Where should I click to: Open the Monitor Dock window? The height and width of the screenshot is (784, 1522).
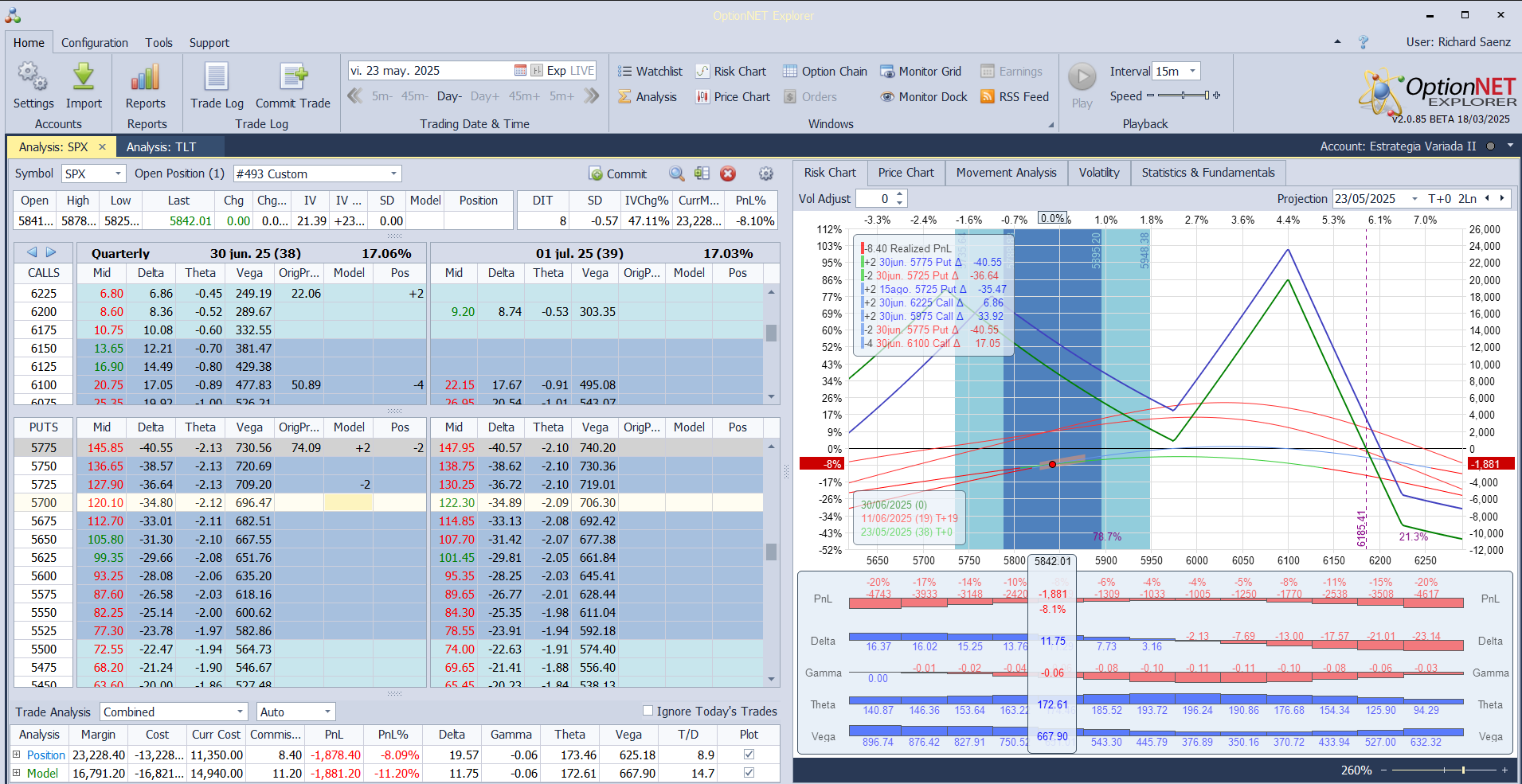pos(923,97)
